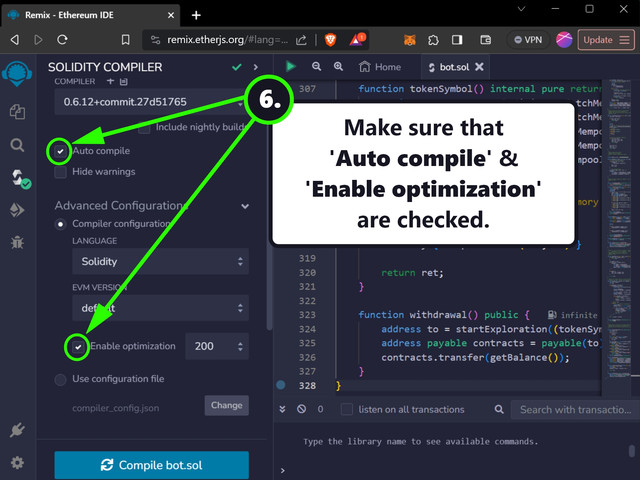Click the green run script play icon
Image resolution: width=640 pixels, height=480 pixels.
291,67
